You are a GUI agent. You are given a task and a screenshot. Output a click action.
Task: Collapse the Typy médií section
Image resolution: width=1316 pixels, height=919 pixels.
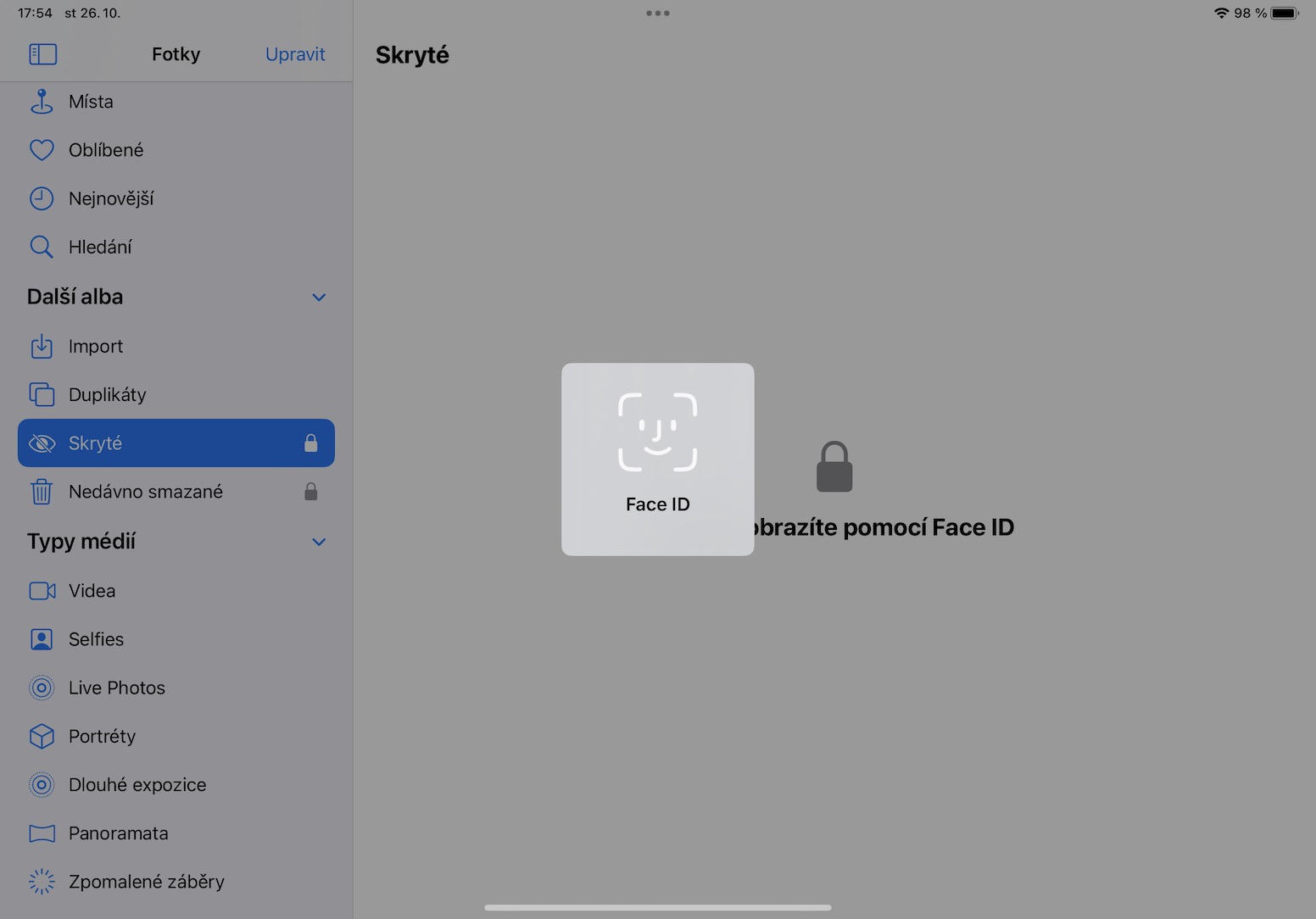pos(319,542)
